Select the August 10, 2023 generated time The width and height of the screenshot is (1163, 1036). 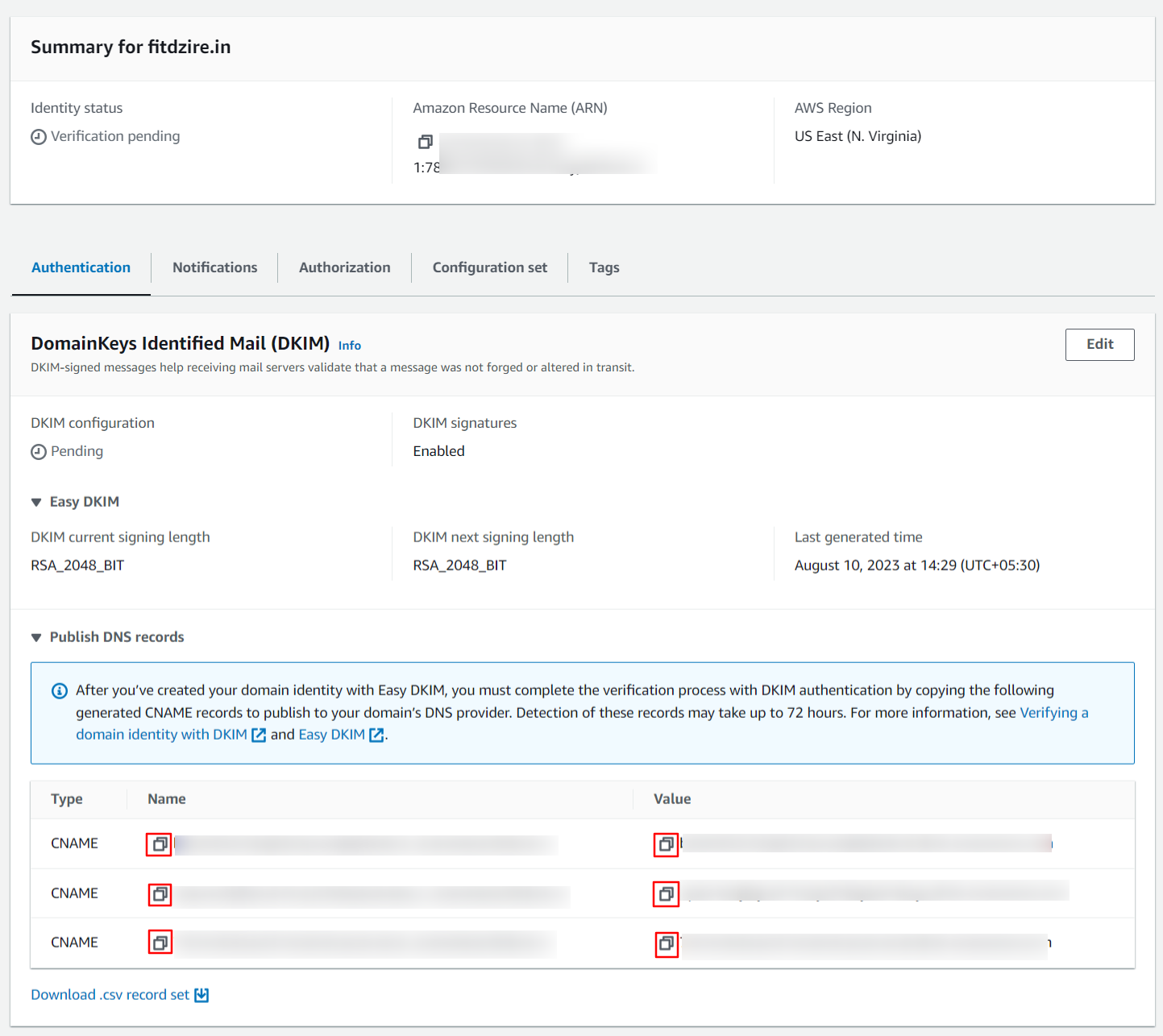click(x=917, y=566)
